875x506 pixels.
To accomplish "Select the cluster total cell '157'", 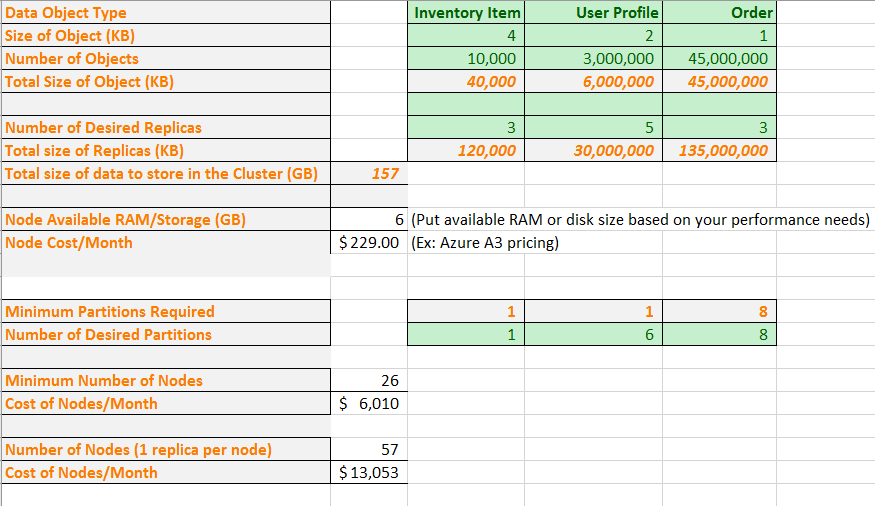I will coord(369,174).
